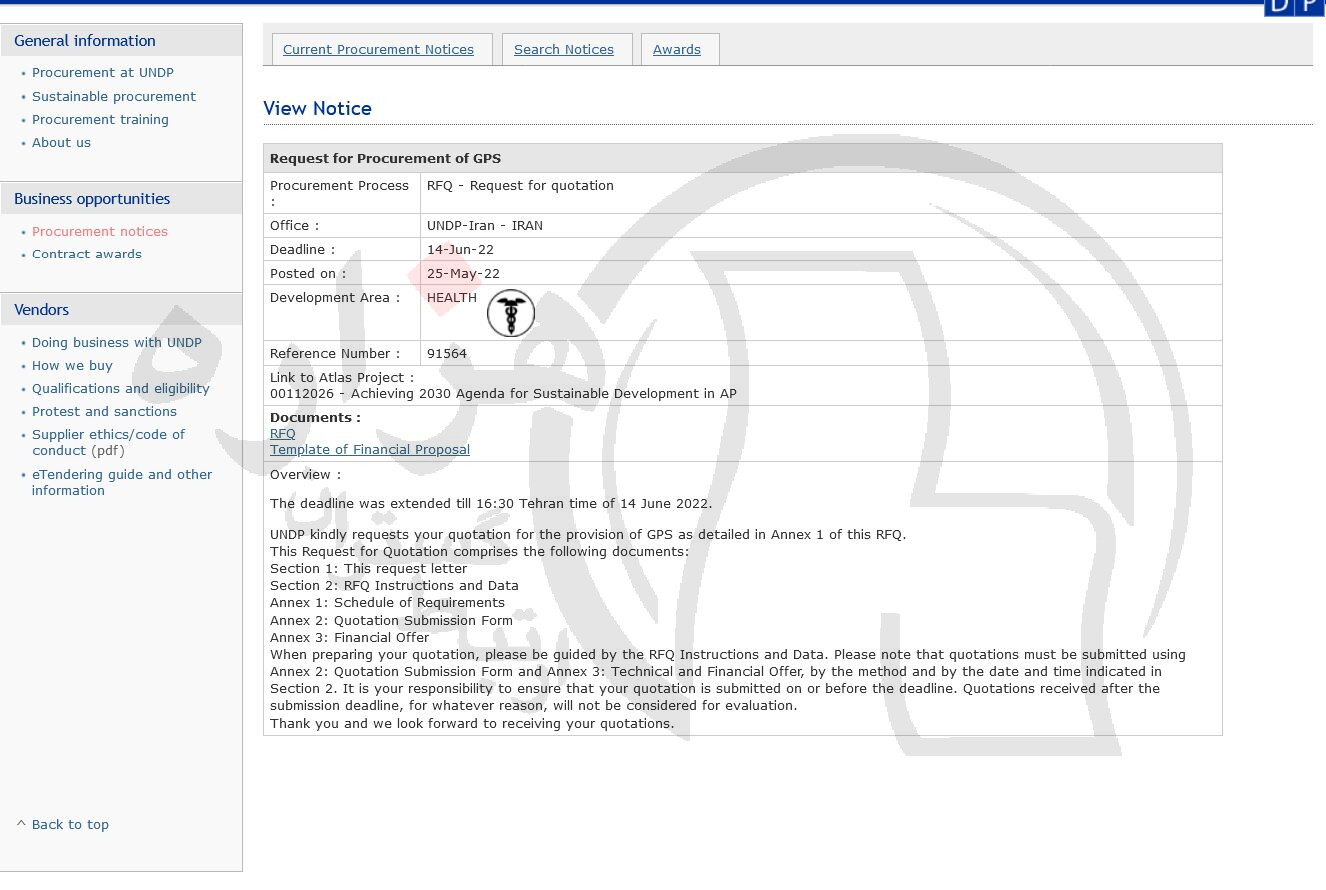1326x890 pixels.
Task: Go to Procurement at UNDP
Action: 103,72
